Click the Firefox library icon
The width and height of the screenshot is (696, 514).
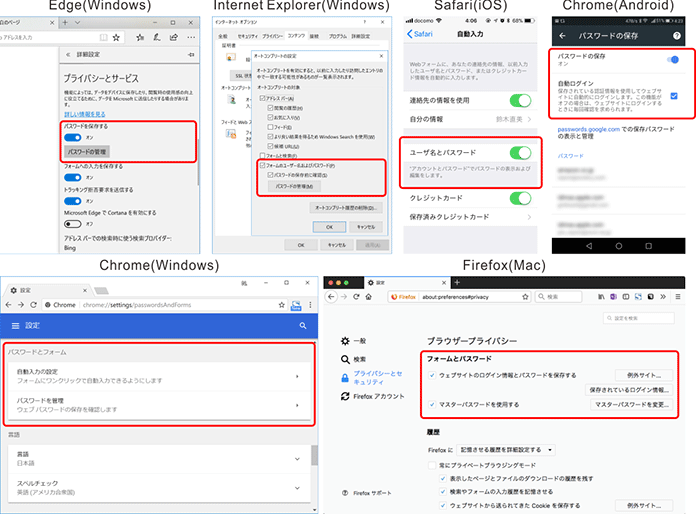(x=601, y=297)
